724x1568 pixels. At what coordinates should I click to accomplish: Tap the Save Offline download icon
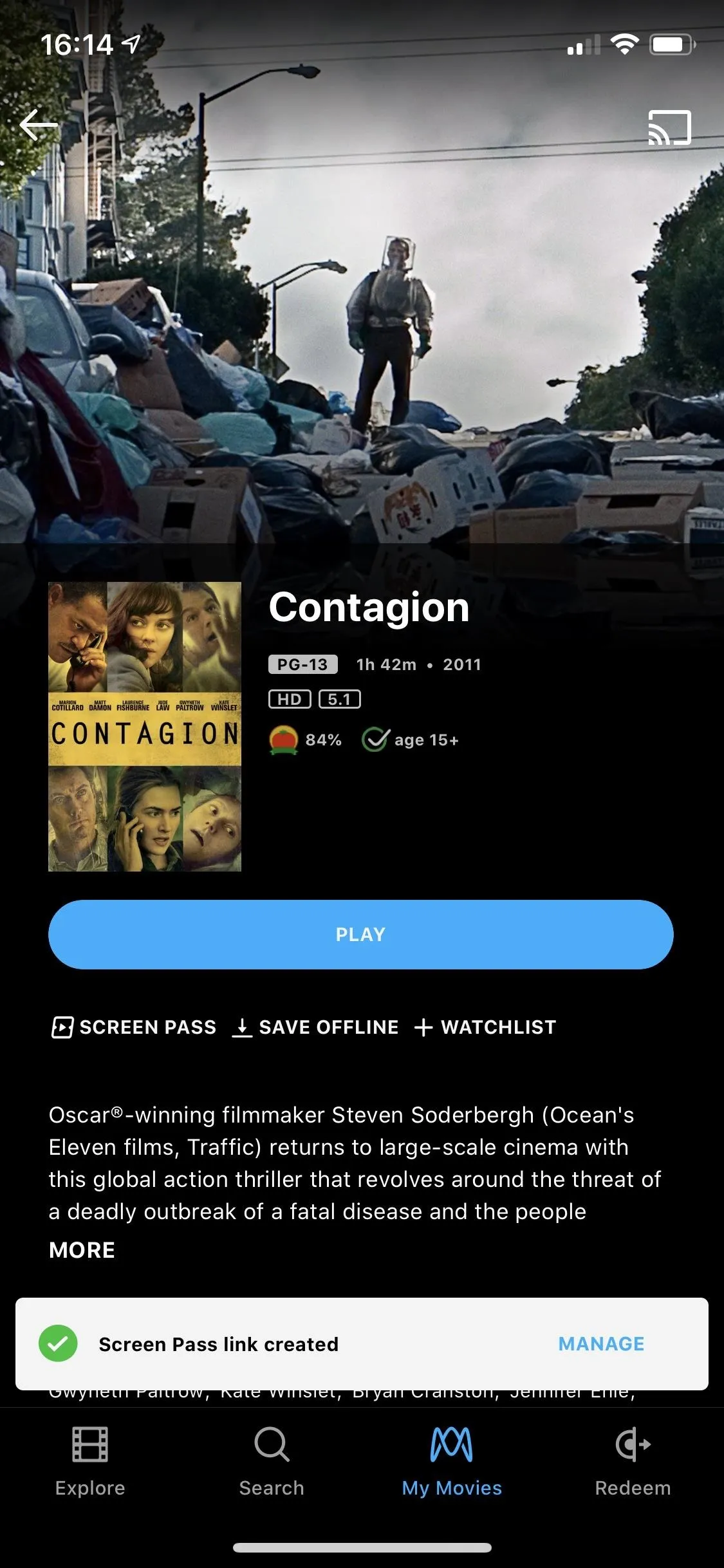(x=241, y=1027)
